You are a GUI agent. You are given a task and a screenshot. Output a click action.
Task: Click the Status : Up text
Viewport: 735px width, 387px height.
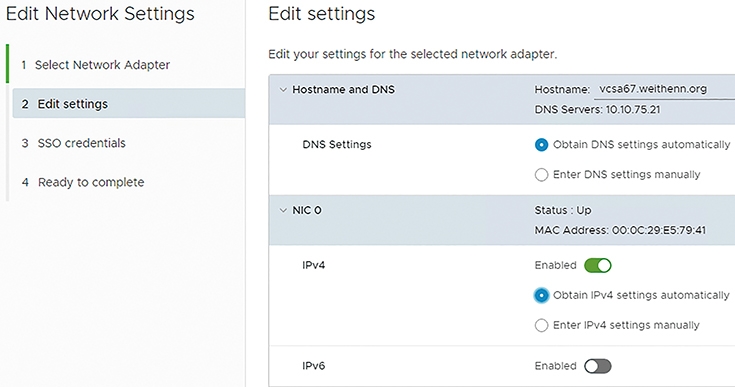[x=563, y=210]
